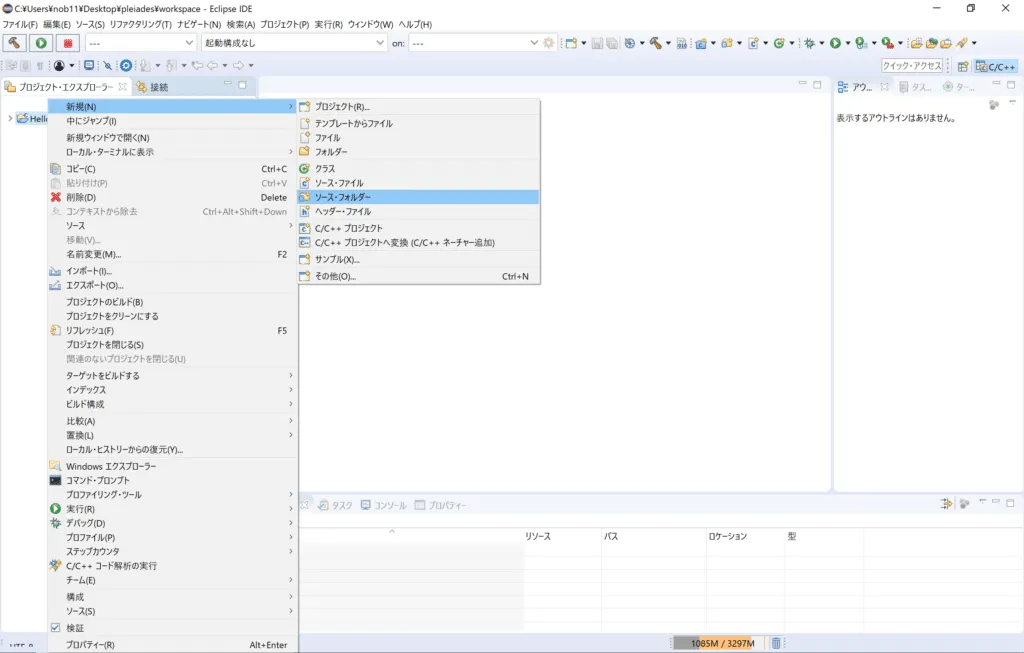This screenshot has height=653, width=1024.
Task: Click the New wizard toolbar icon
Action: pos(571,43)
